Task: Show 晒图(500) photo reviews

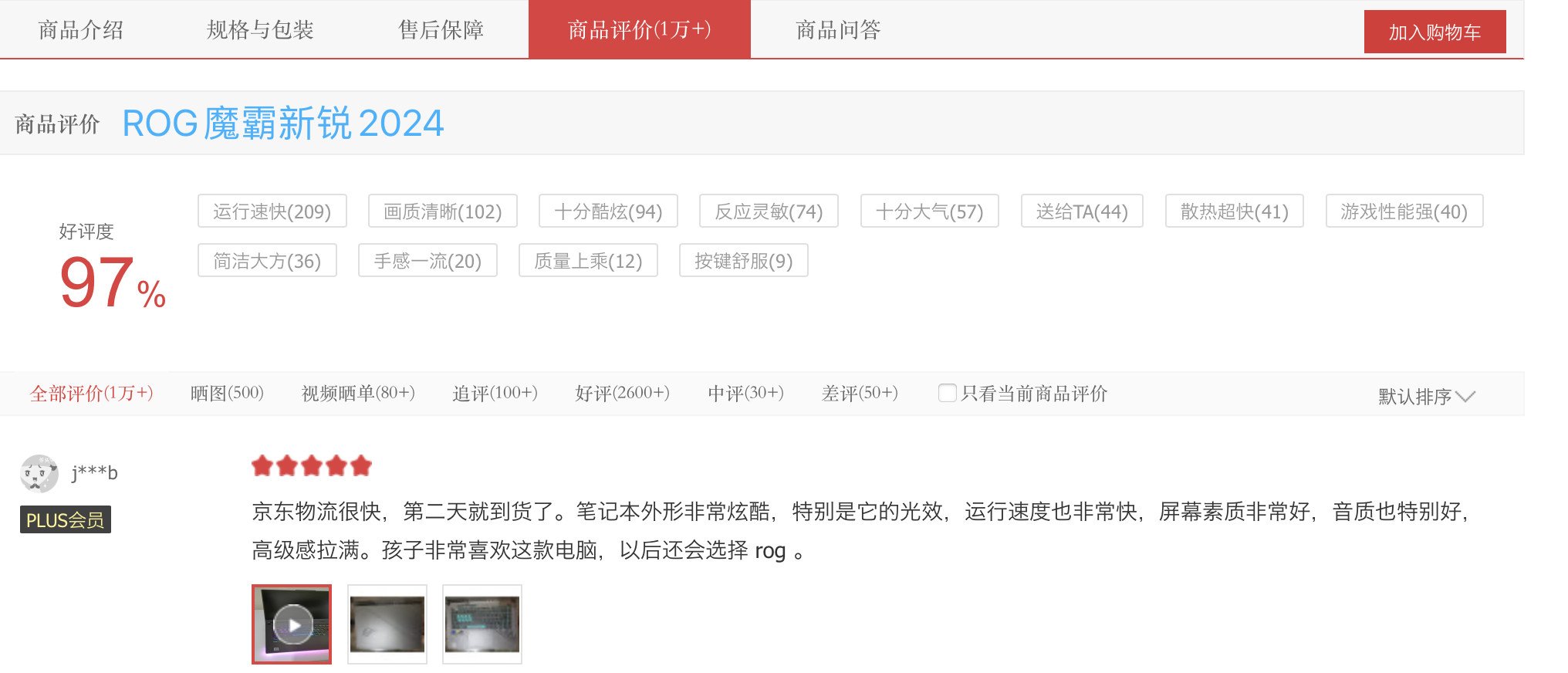Action: pos(227,393)
